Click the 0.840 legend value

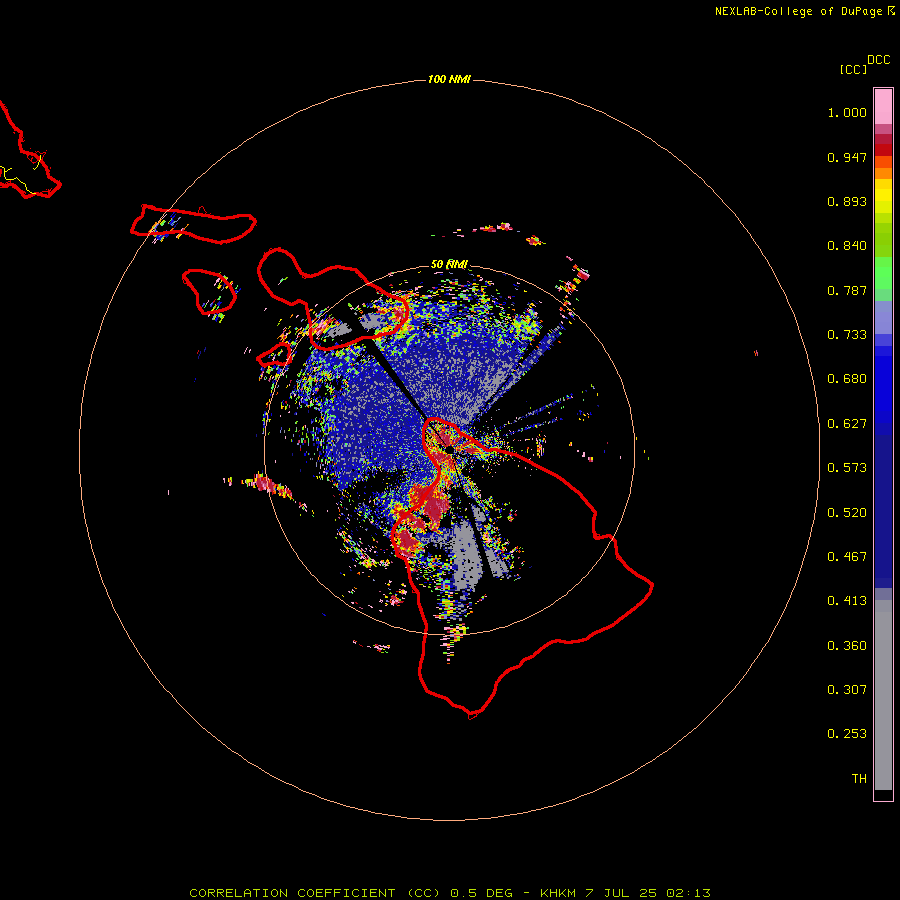tap(847, 246)
